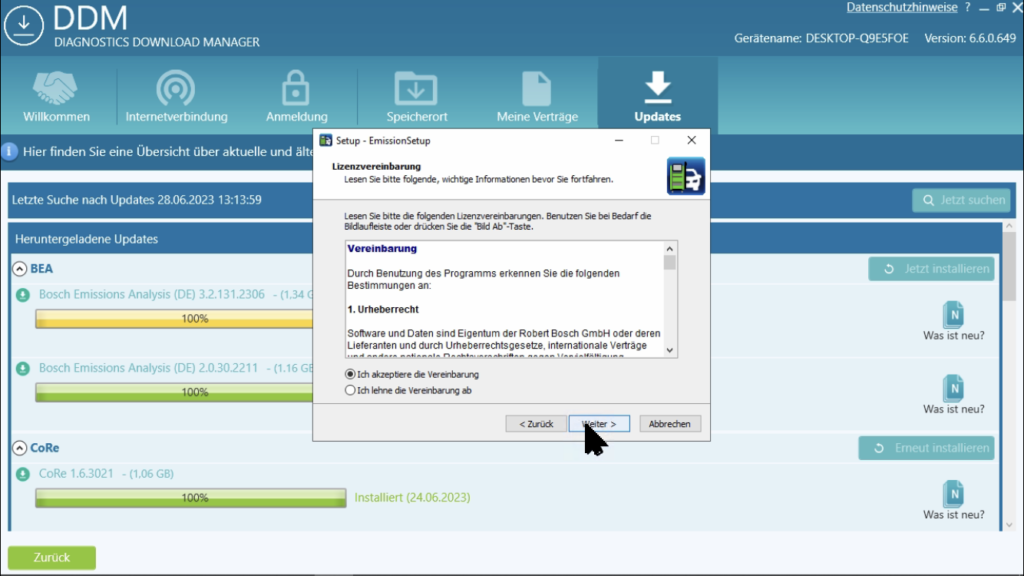Viewport: 1024px width, 576px height.
Task: Click the DDM download logo icon
Action: (x=24, y=25)
